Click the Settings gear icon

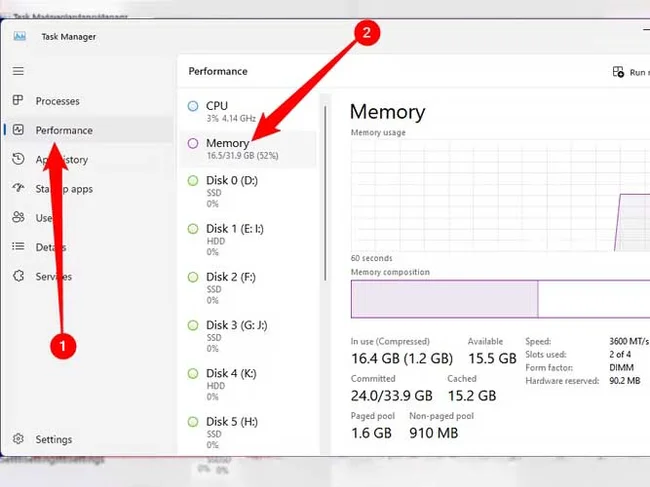click(18, 439)
